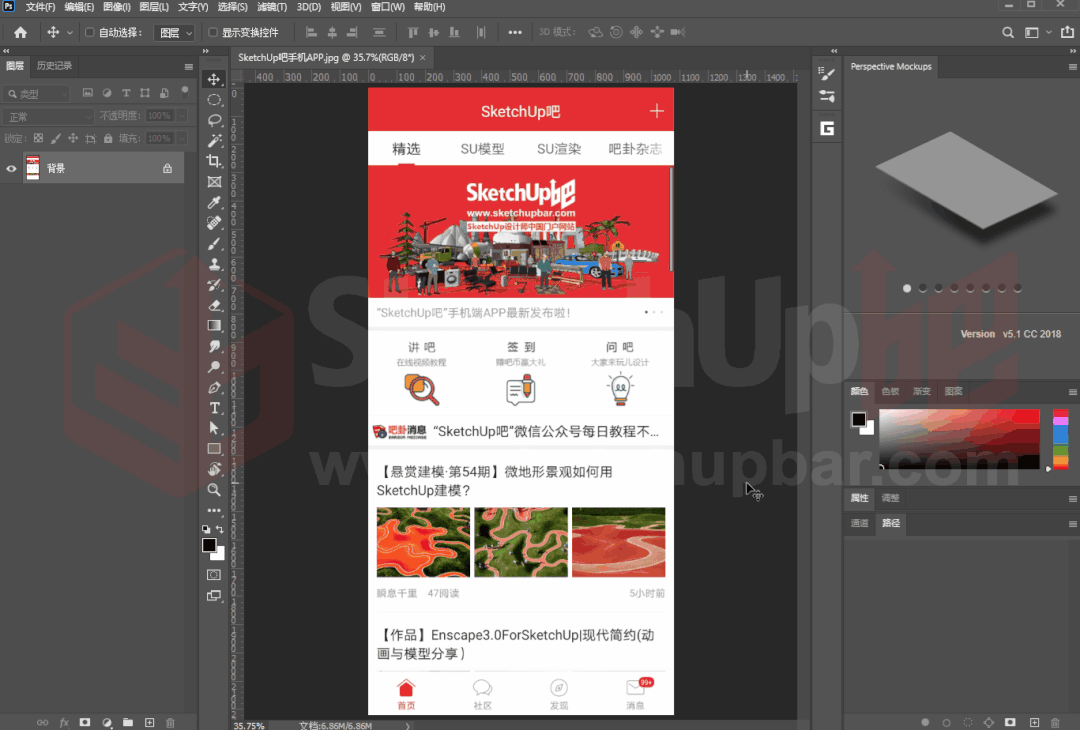
Task: Toggle lock position in Layers panel
Action: click(73, 138)
